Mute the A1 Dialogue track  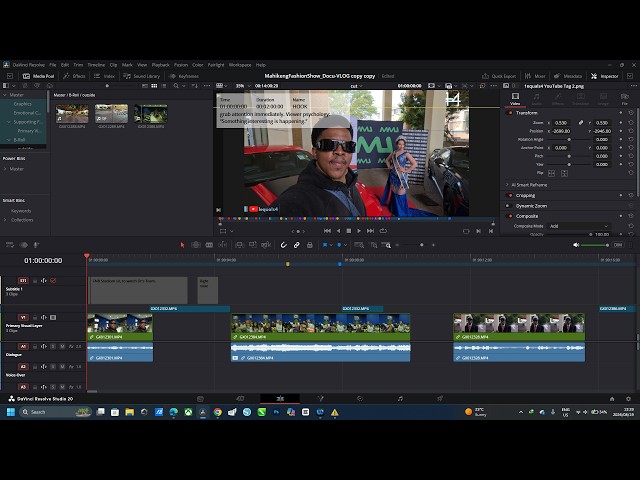pos(62,347)
